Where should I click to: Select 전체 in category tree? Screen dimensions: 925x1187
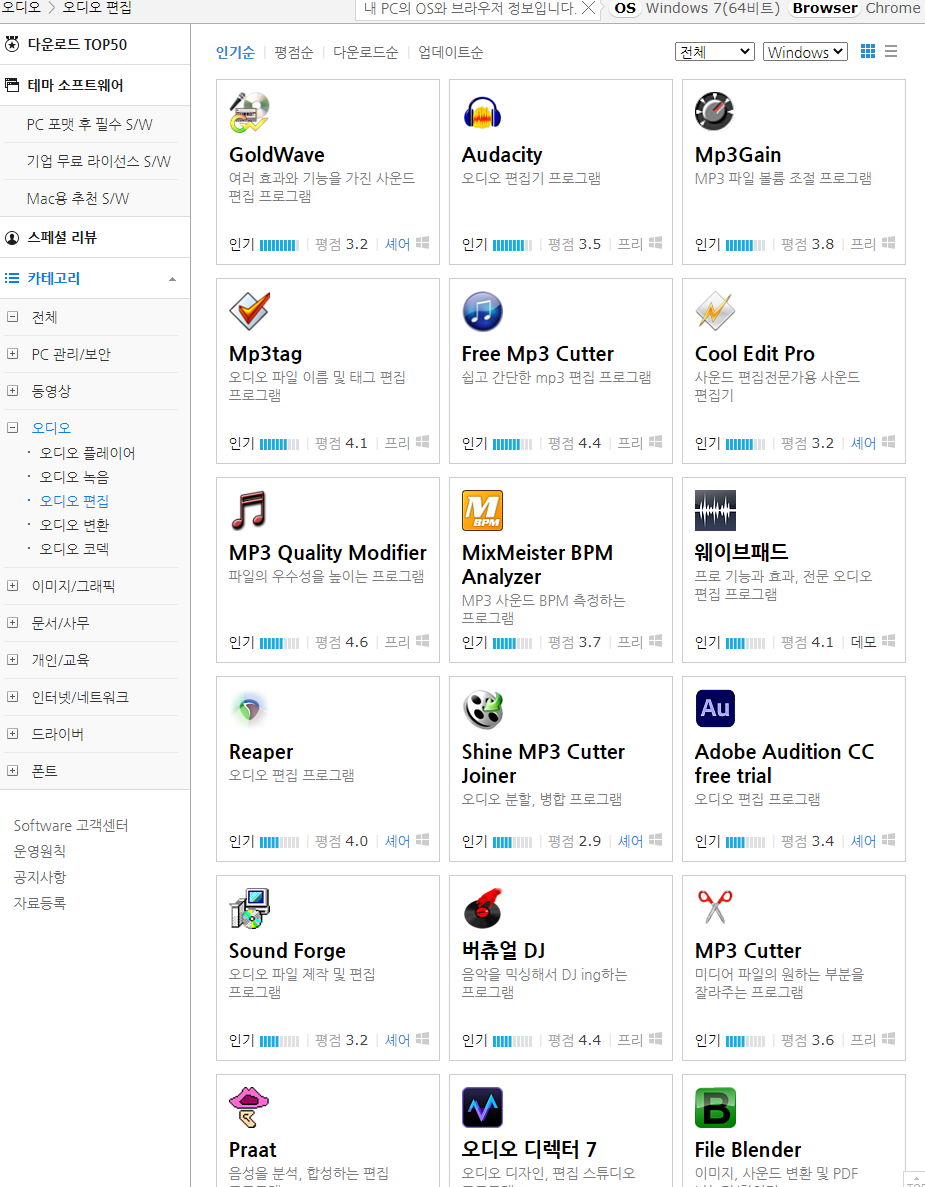point(44,317)
